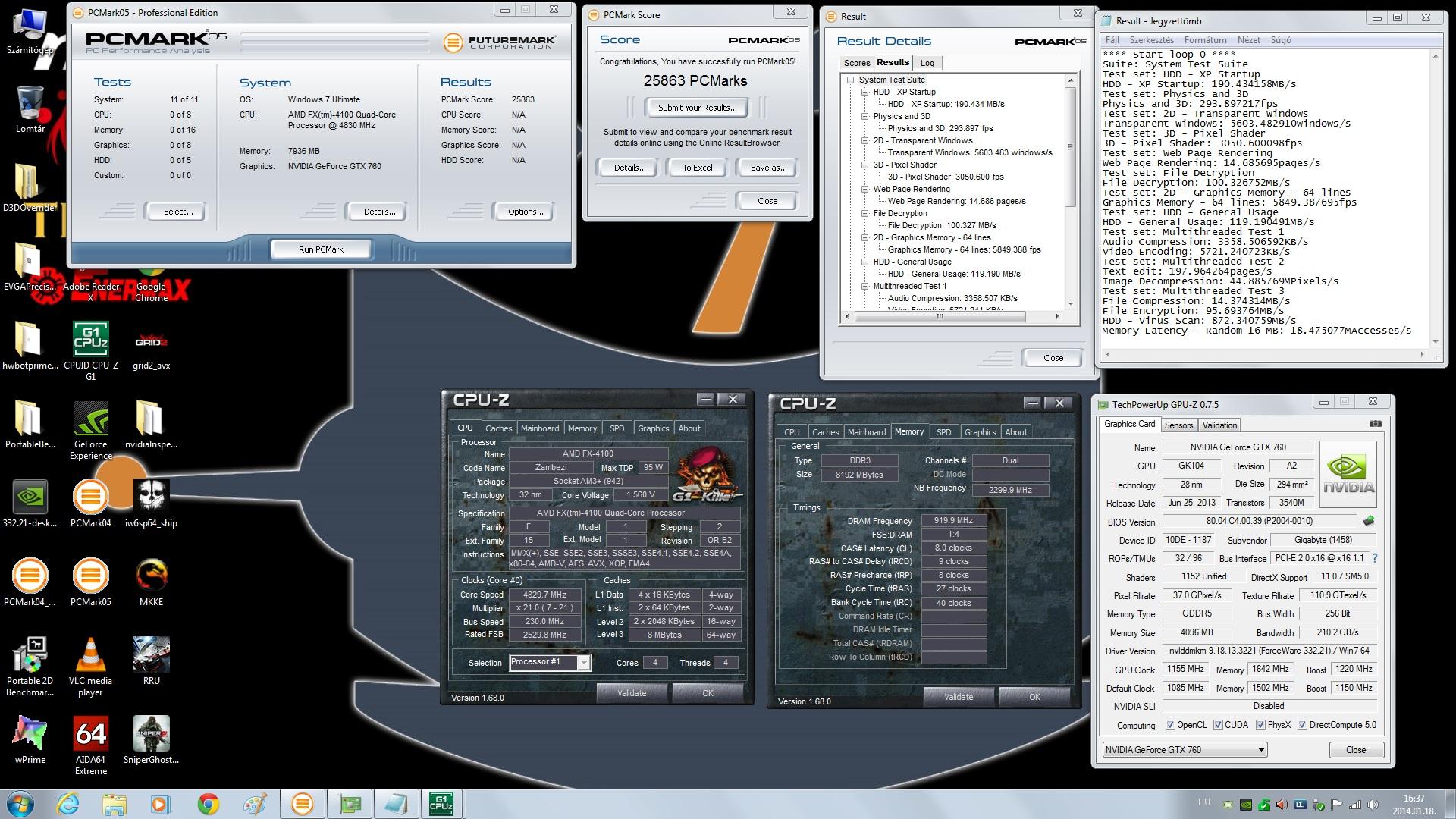Toggle CUDA checkbox in GPU-Z
Screen dimensions: 1456x819
point(1219,725)
